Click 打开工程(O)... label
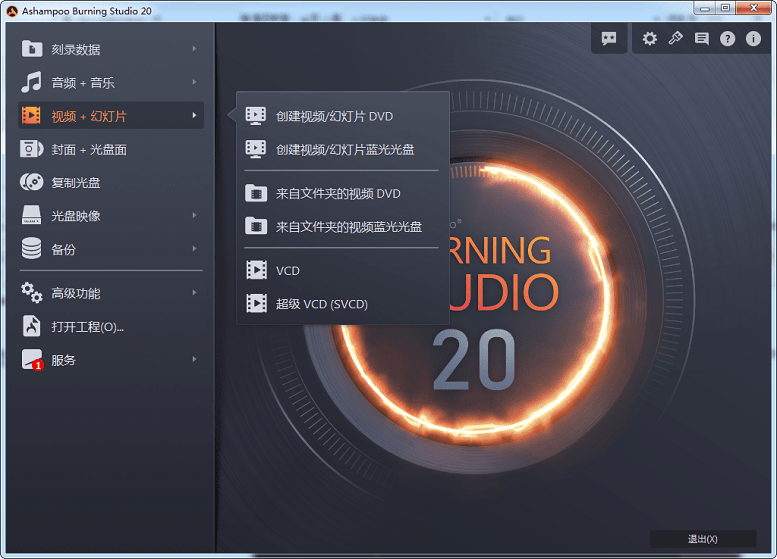 click(x=88, y=327)
